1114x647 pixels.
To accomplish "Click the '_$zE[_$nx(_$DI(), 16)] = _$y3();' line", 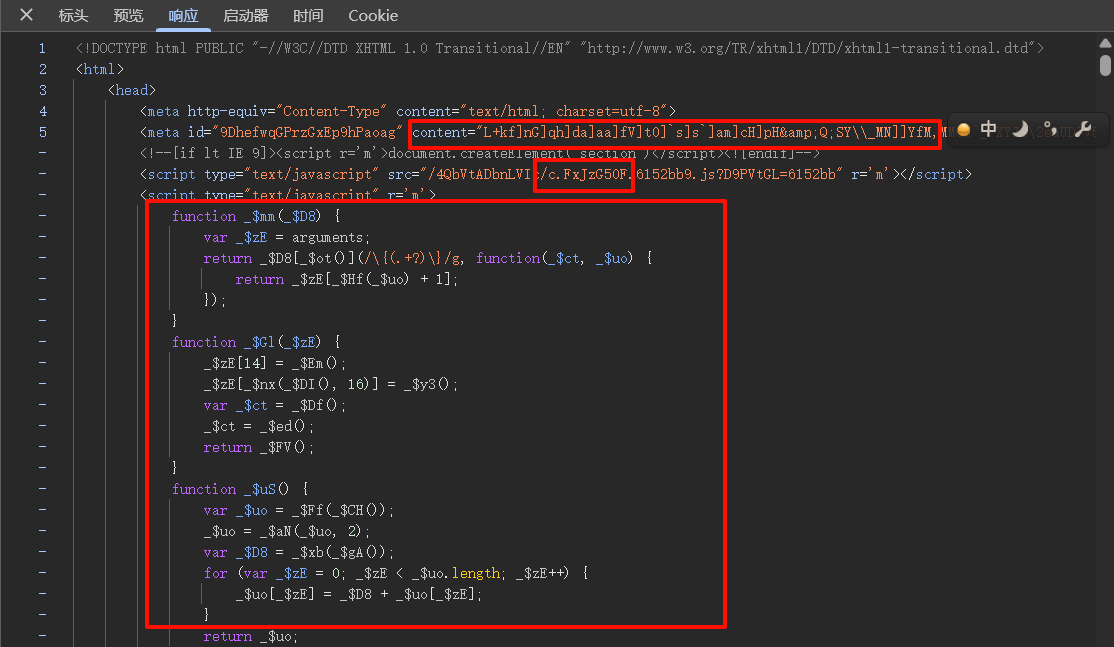I will (330, 384).
